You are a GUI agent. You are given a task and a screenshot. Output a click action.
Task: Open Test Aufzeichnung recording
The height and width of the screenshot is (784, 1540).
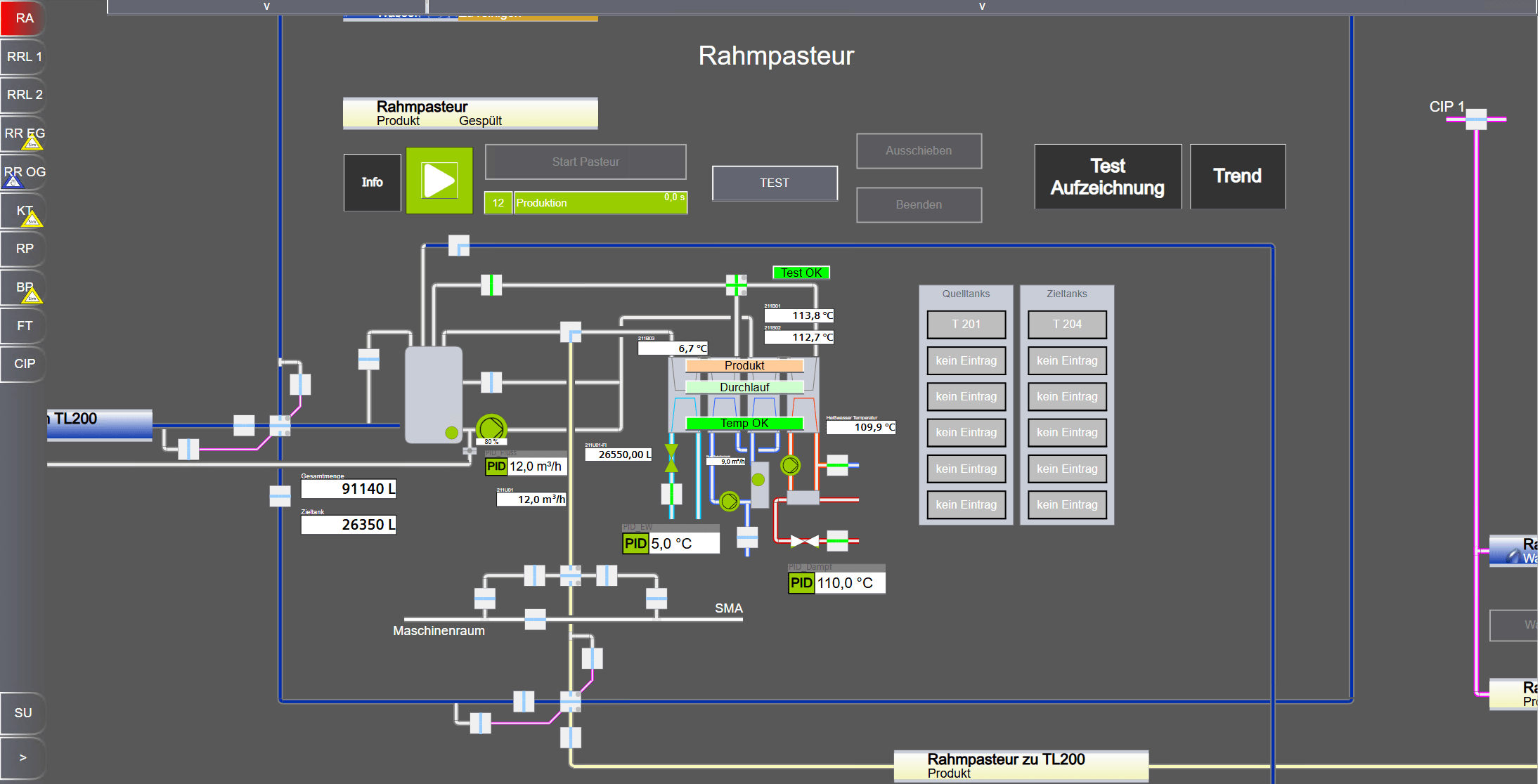click(1108, 176)
